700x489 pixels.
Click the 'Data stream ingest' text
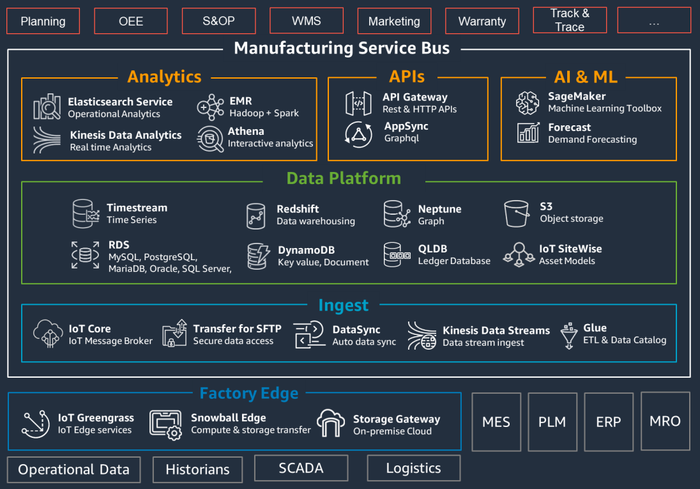coord(483,343)
